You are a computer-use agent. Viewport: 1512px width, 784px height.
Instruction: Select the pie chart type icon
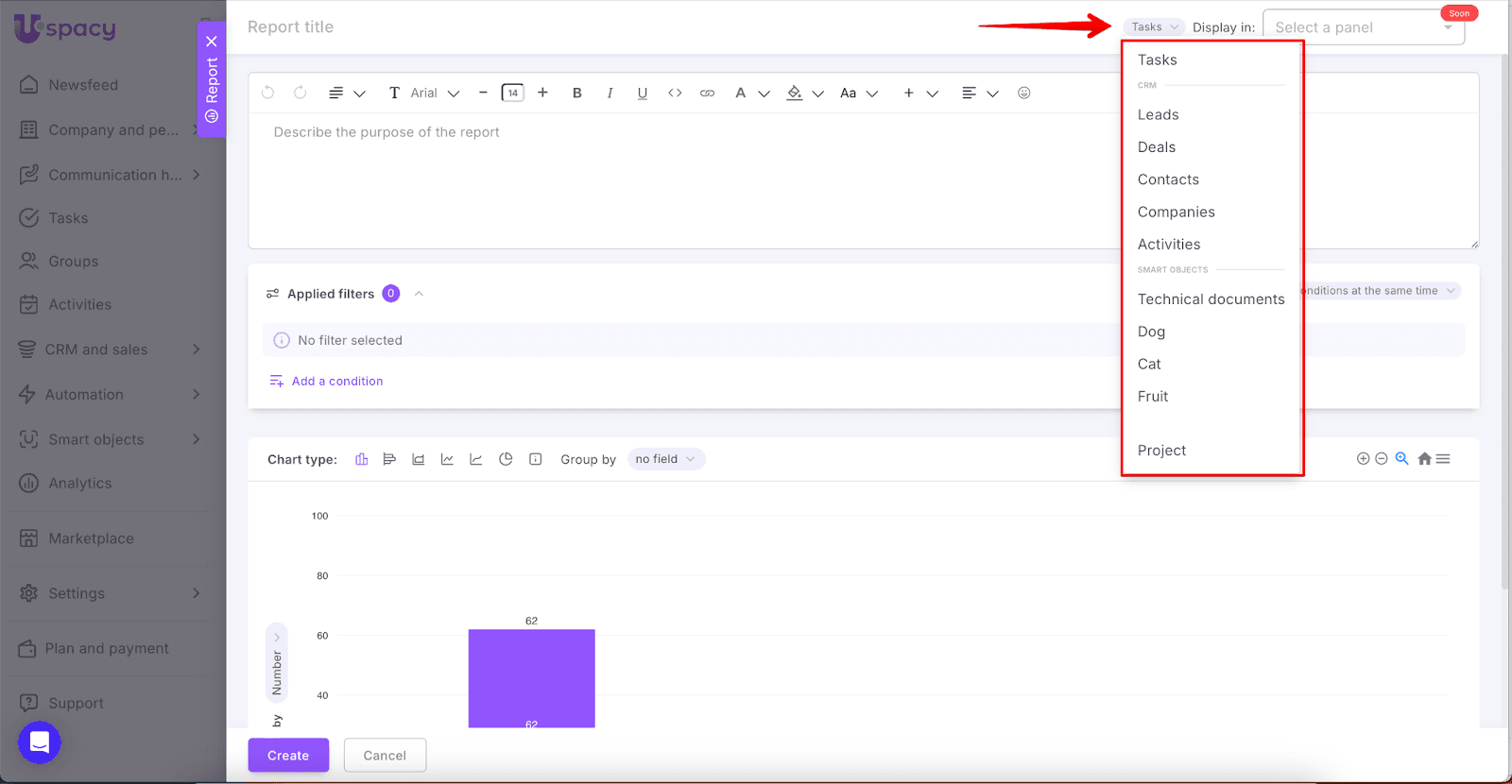click(506, 459)
